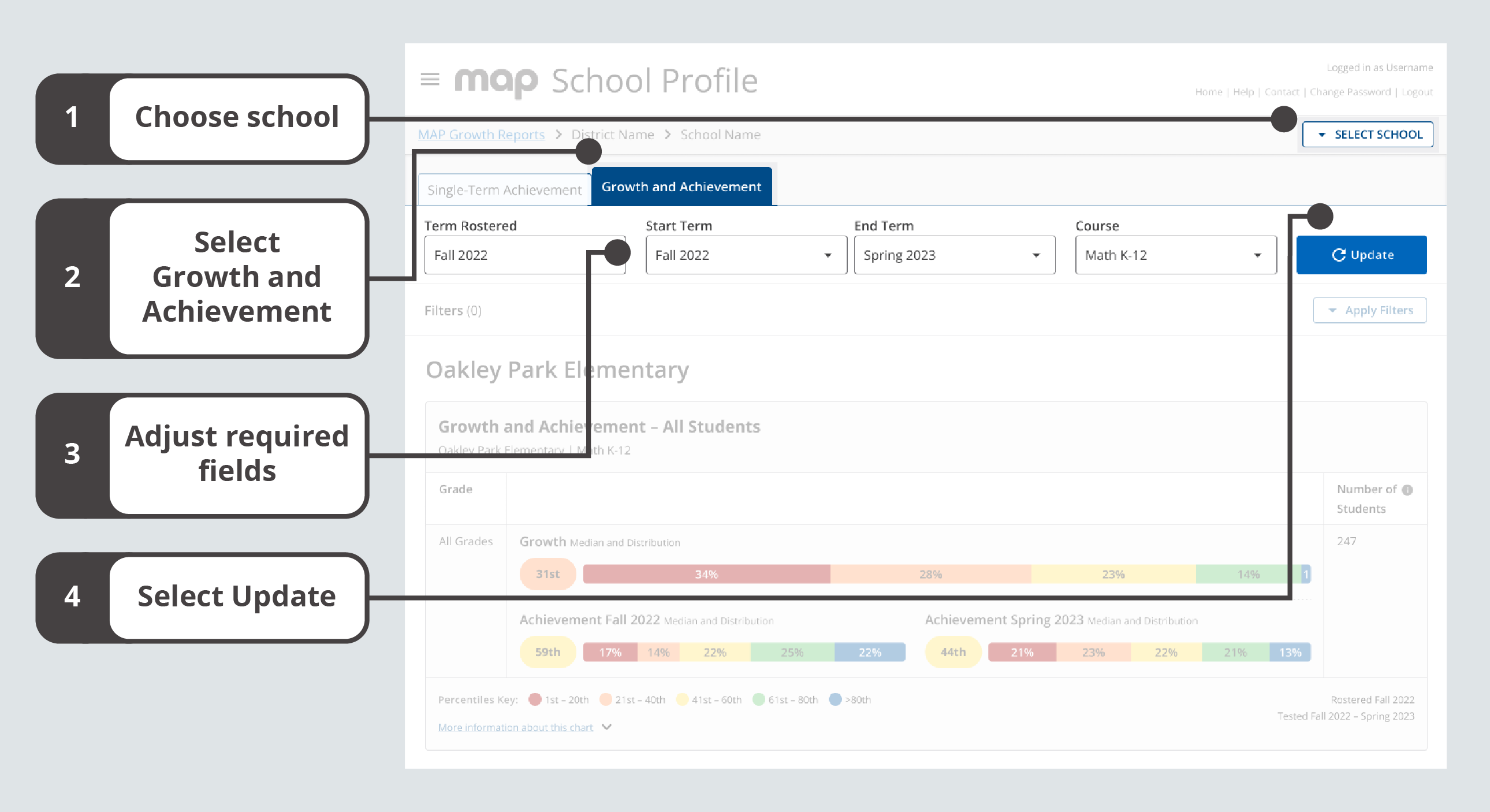
Task: Click the 61st–80th green percentile key dot
Action: point(758,700)
